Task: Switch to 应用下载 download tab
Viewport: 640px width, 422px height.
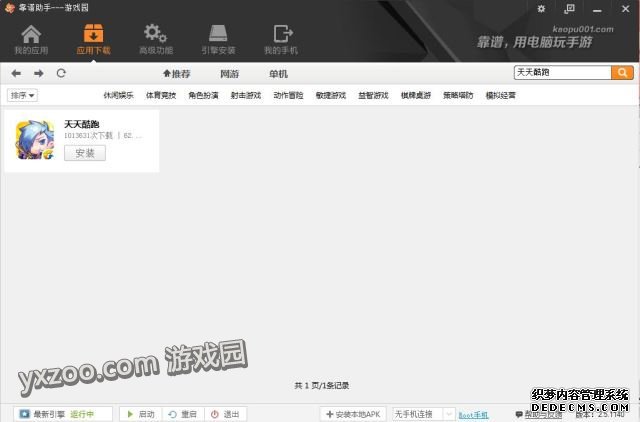Action: pos(93,40)
